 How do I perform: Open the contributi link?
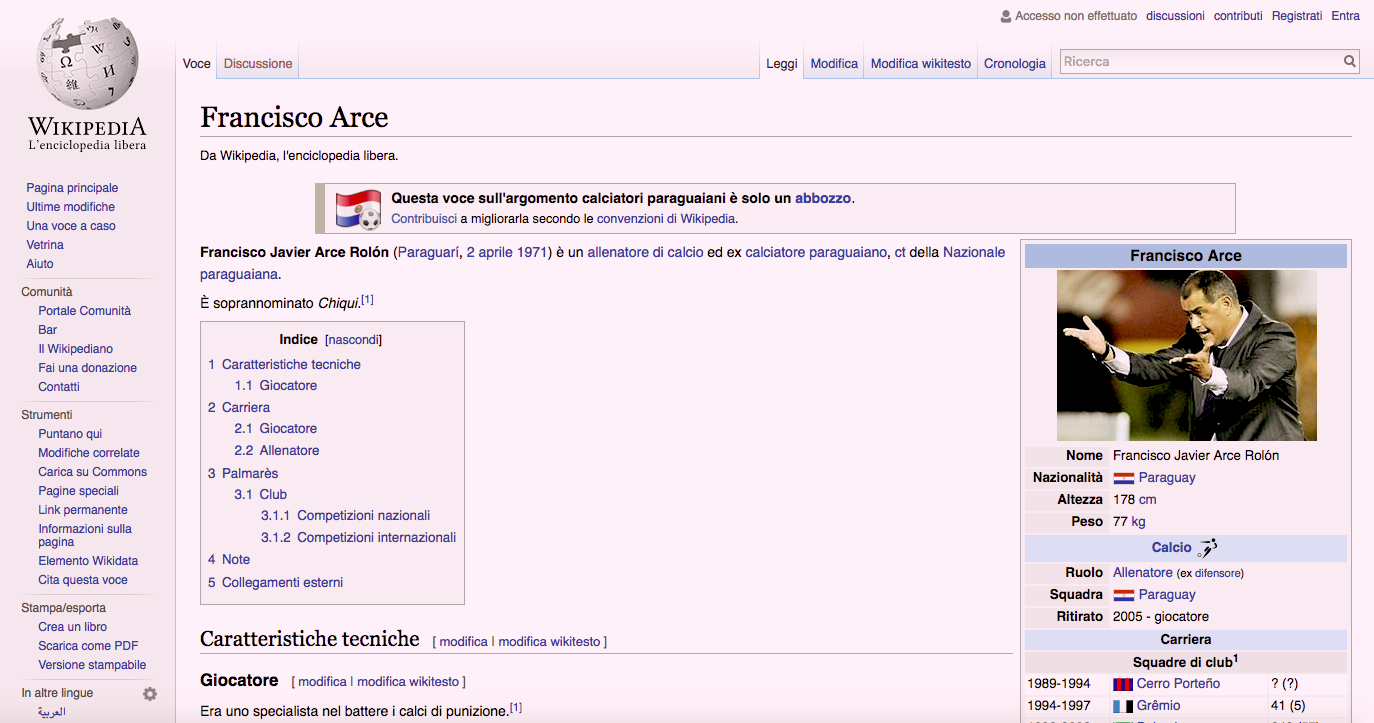pyautogui.click(x=1238, y=16)
